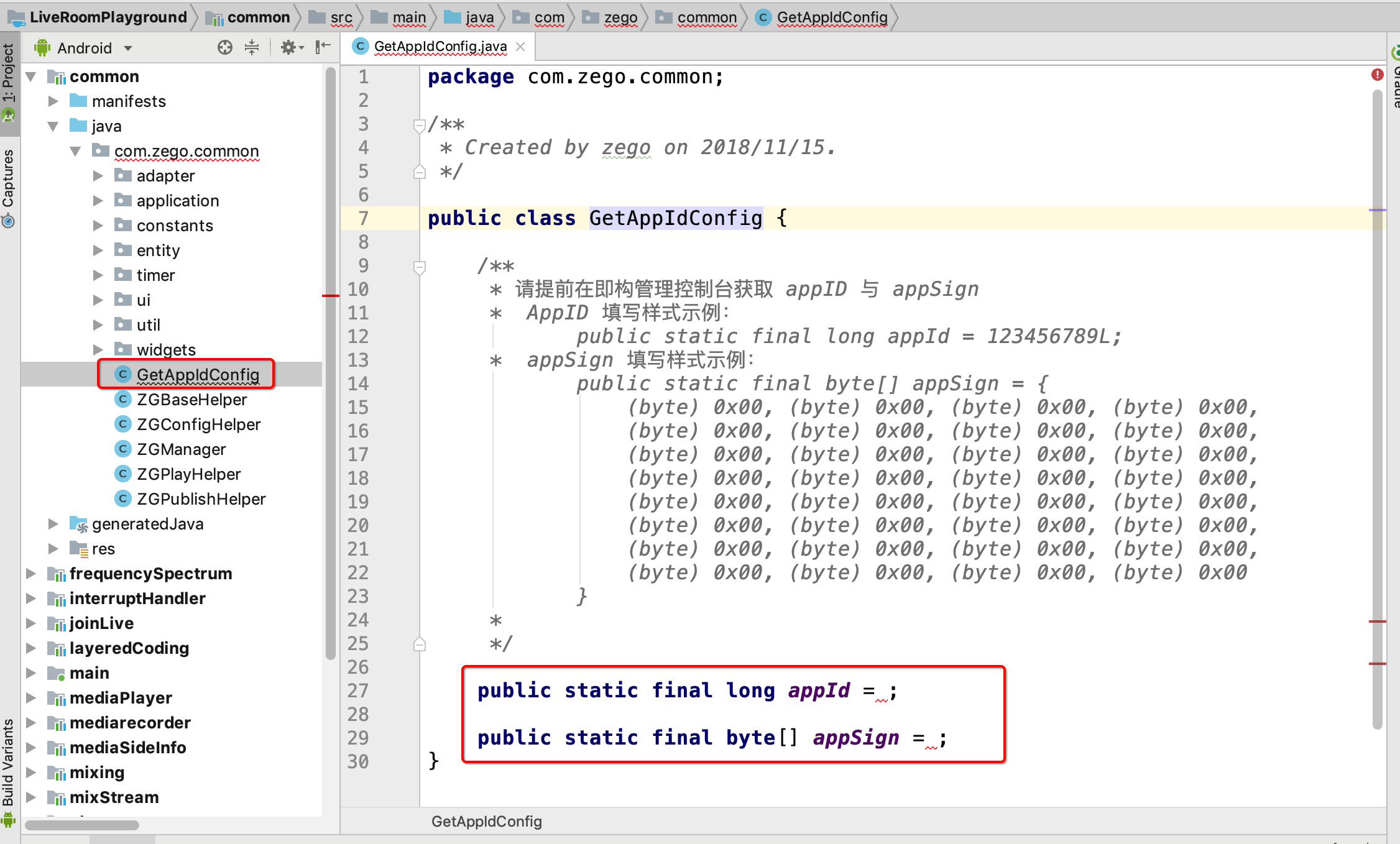Click the locate/scroll-from-source target icon
Screen dimensions: 1400x844
pyautogui.click(x=225, y=47)
